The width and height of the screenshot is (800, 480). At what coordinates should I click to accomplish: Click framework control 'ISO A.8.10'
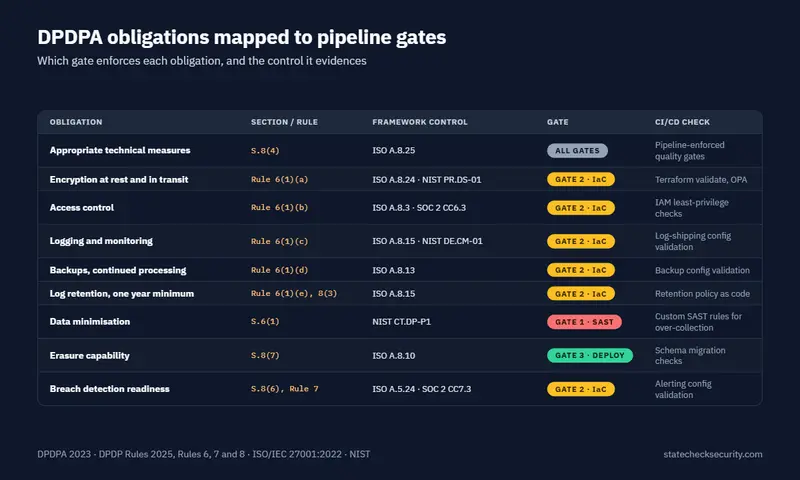[393, 356]
